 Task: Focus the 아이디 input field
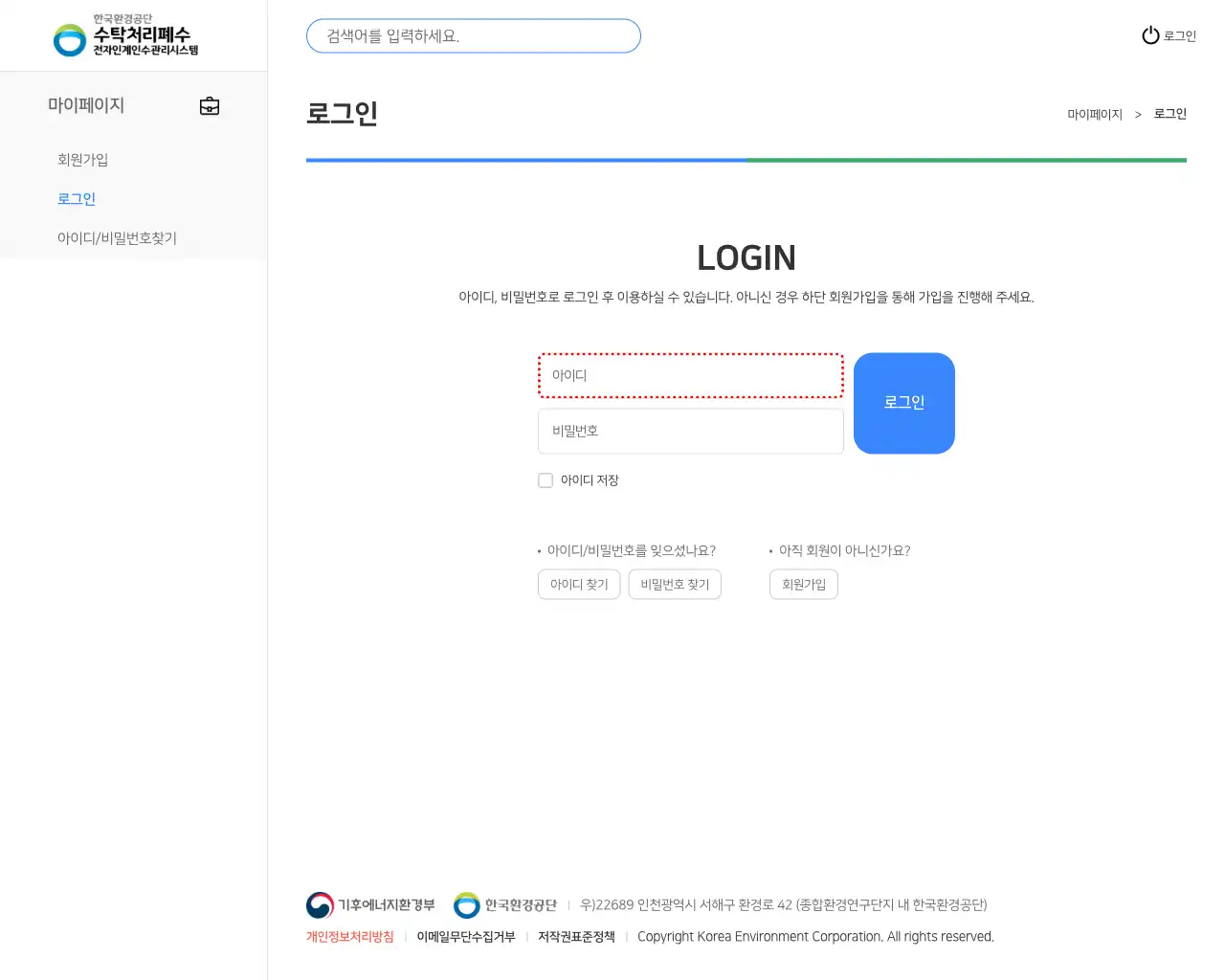(x=691, y=376)
